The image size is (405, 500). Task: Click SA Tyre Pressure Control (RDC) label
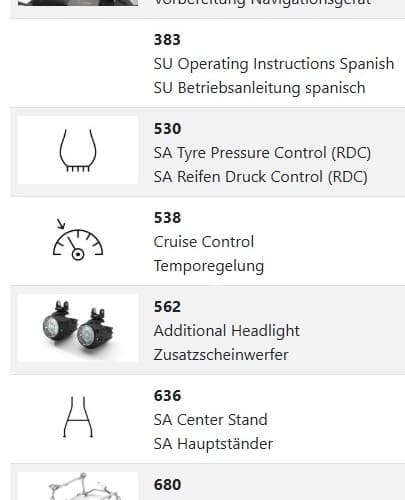(x=262, y=153)
